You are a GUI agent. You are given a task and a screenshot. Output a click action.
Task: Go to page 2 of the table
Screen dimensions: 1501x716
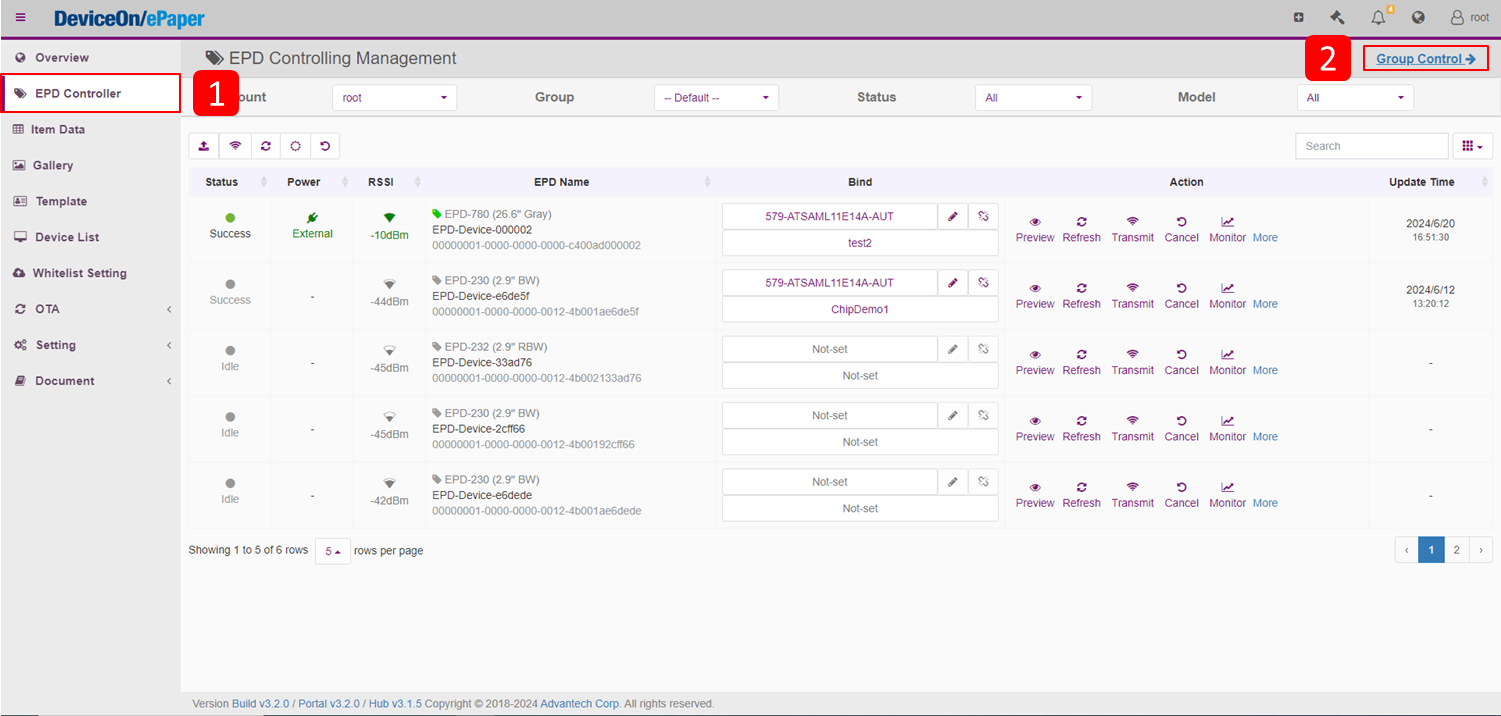(x=1457, y=550)
